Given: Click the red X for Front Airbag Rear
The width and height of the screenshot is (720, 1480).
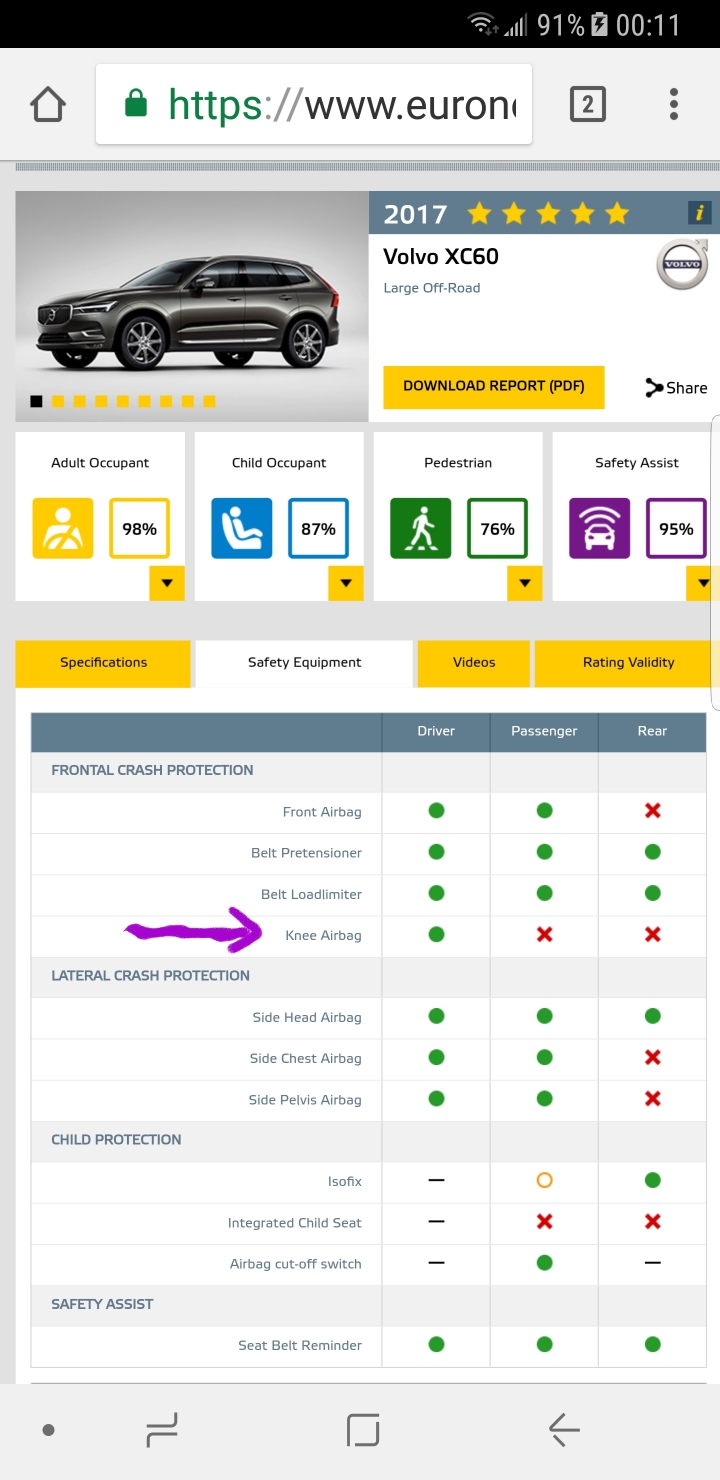Looking at the screenshot, I should coord(653,811).
